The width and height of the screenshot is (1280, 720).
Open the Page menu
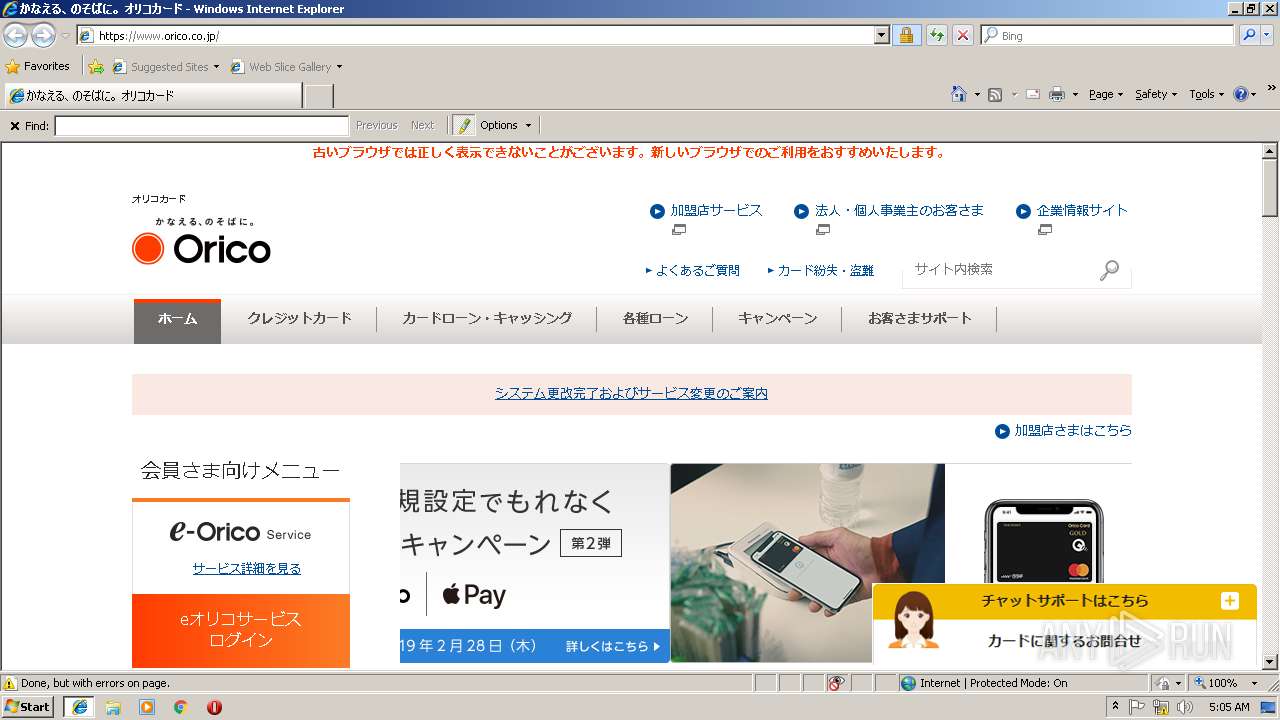point(1106,94)
